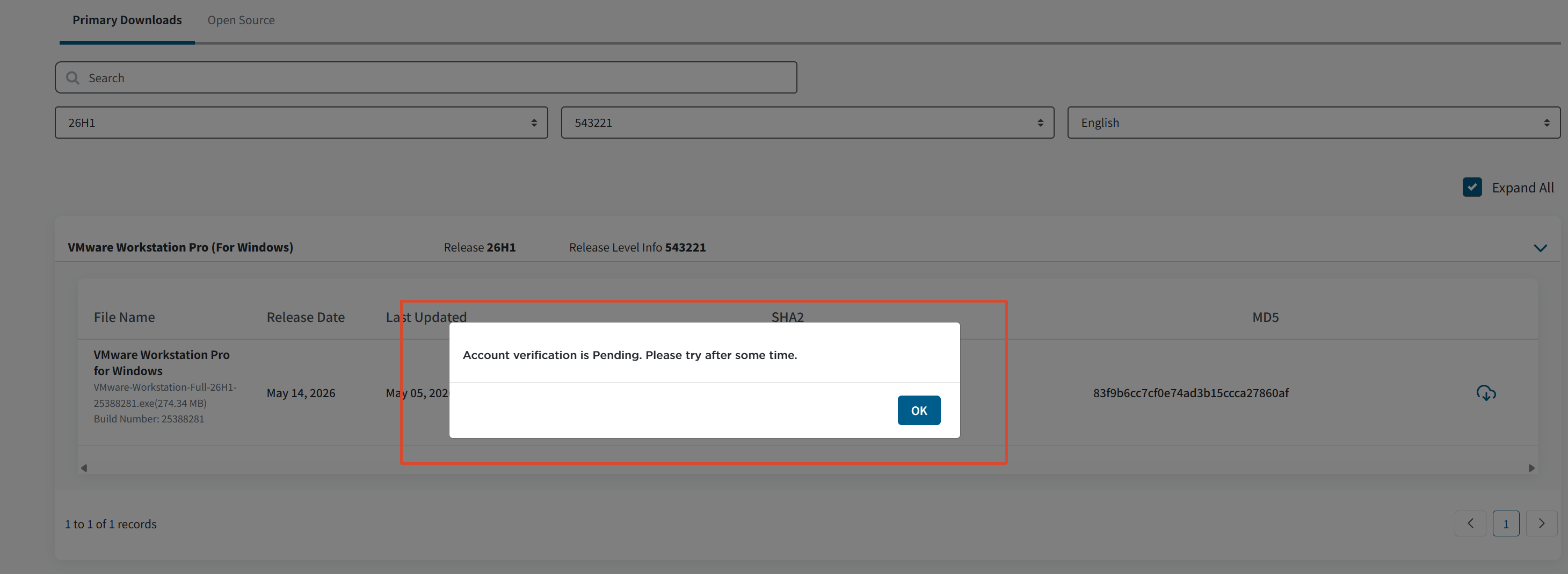Click the VMware Workstation Pro (For Windows) heading
This screenshot has width=1568, height=574.
(x=180, y=247)
